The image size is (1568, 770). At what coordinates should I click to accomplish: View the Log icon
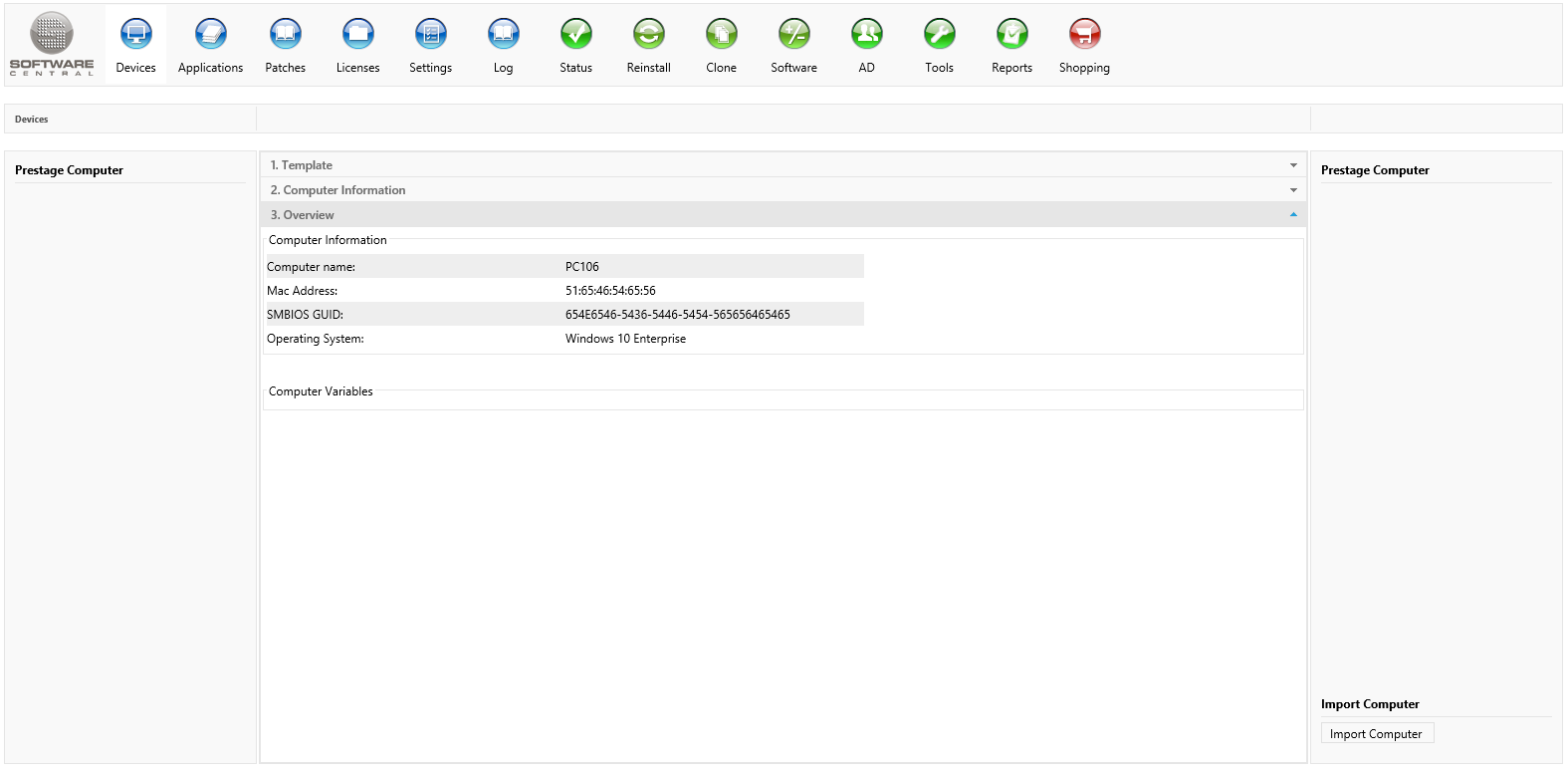pyautogui.click(x=504, y=35)
